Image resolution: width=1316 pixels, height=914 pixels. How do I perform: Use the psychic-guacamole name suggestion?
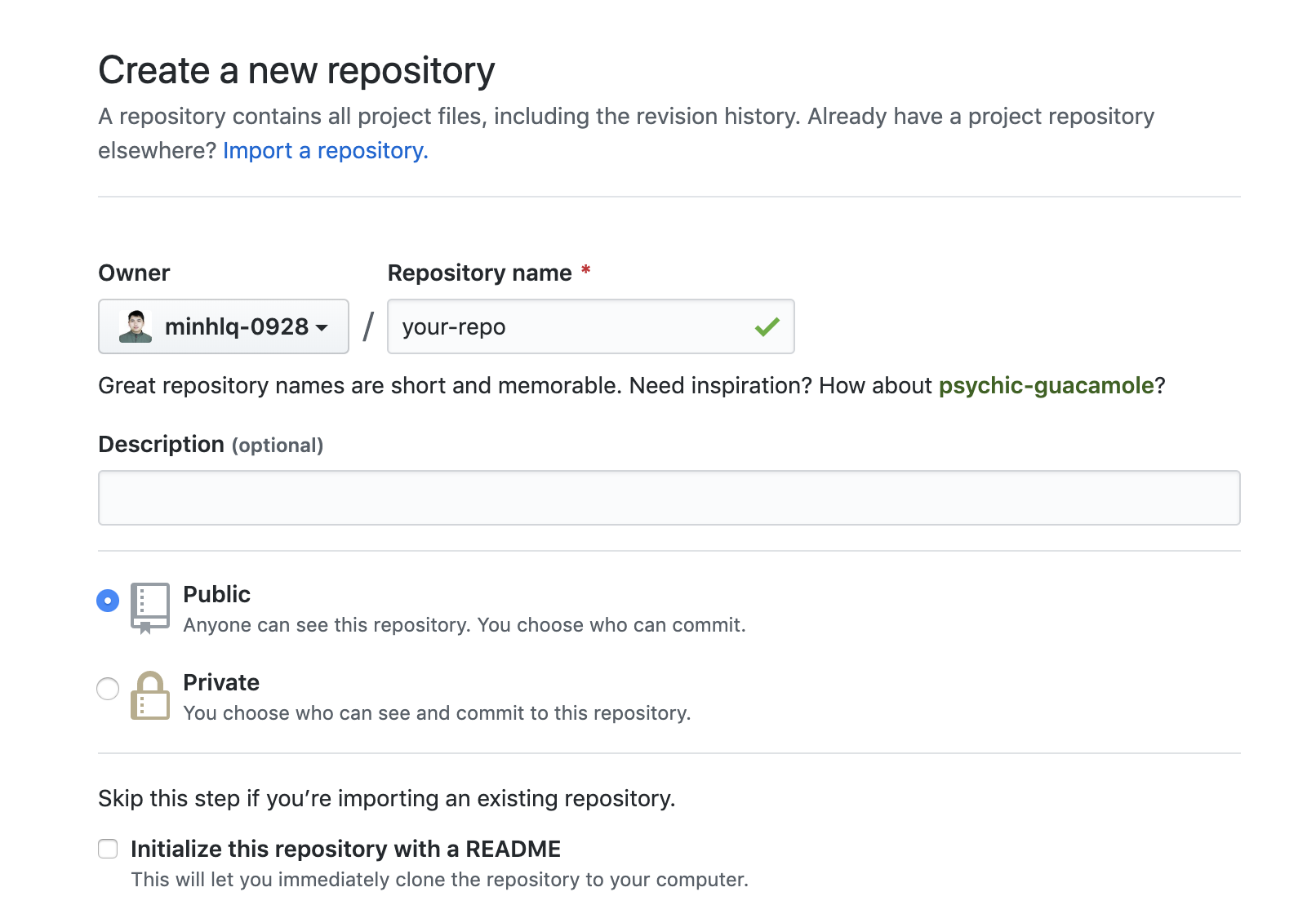coord(1046,385)
